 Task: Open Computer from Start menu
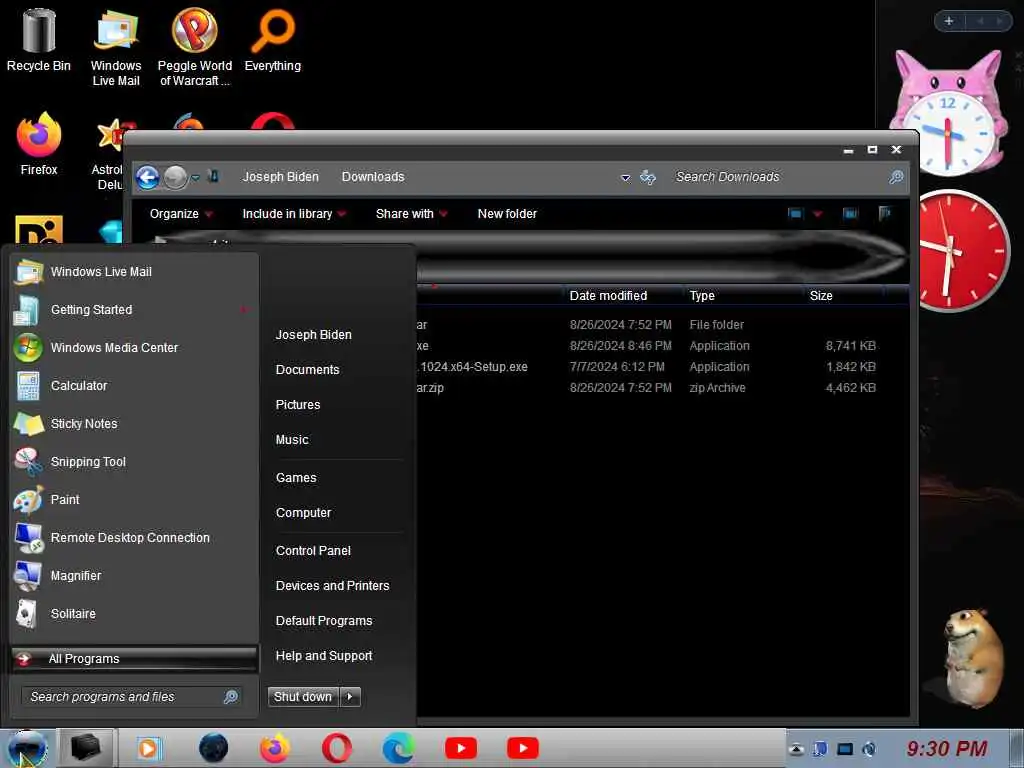(303, 513)
